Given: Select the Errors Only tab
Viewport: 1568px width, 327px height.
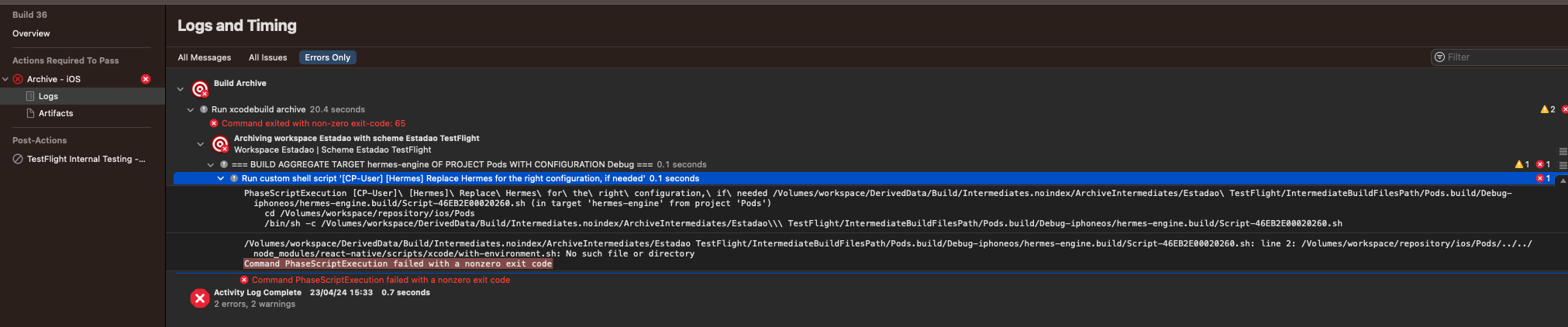Looking at the screenshot, I should 327,57.
